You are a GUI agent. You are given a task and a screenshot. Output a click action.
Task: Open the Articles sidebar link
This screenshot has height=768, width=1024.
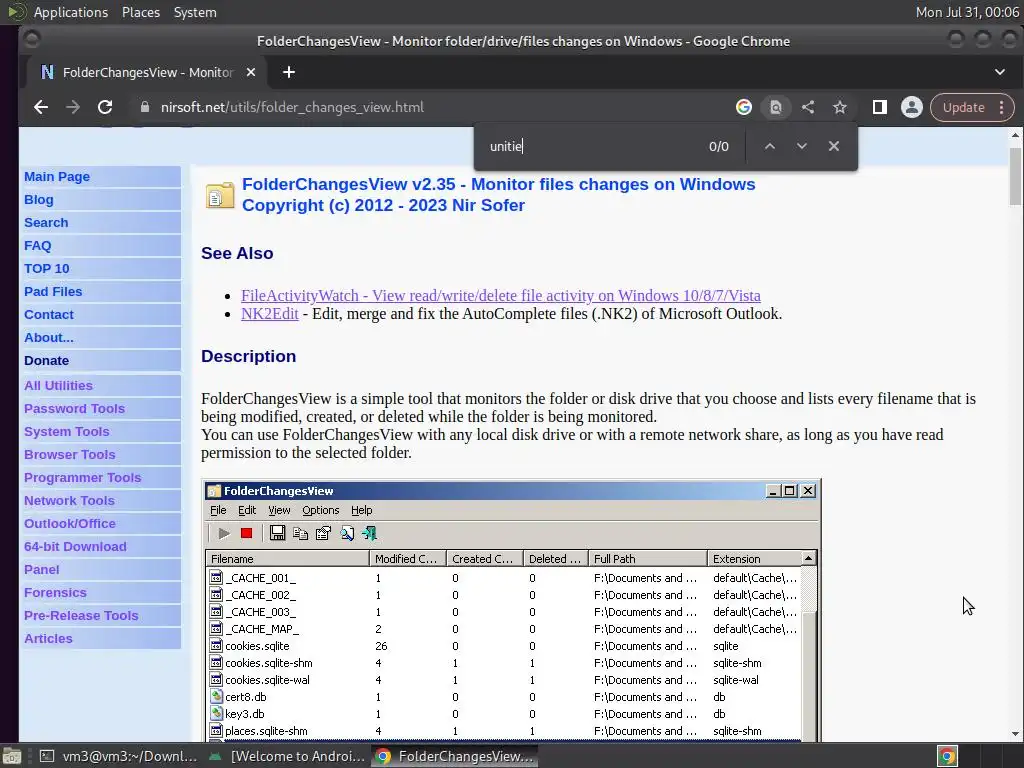(x=48, y=638)
